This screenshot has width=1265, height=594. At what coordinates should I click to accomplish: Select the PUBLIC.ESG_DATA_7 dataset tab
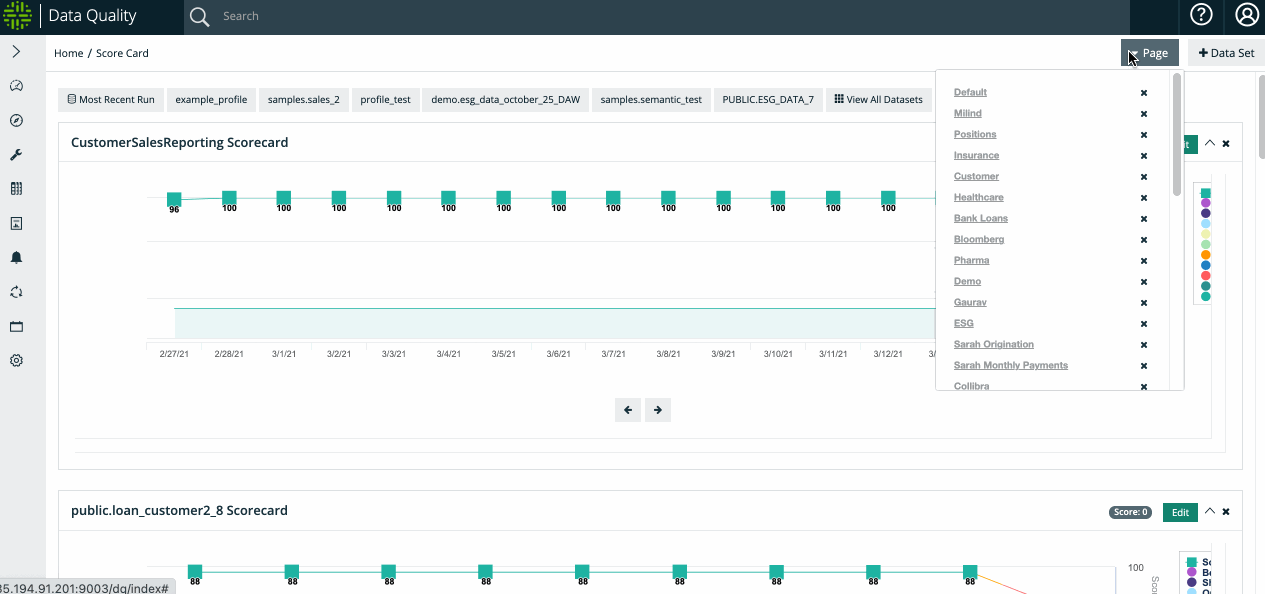[x=768, y=100]
